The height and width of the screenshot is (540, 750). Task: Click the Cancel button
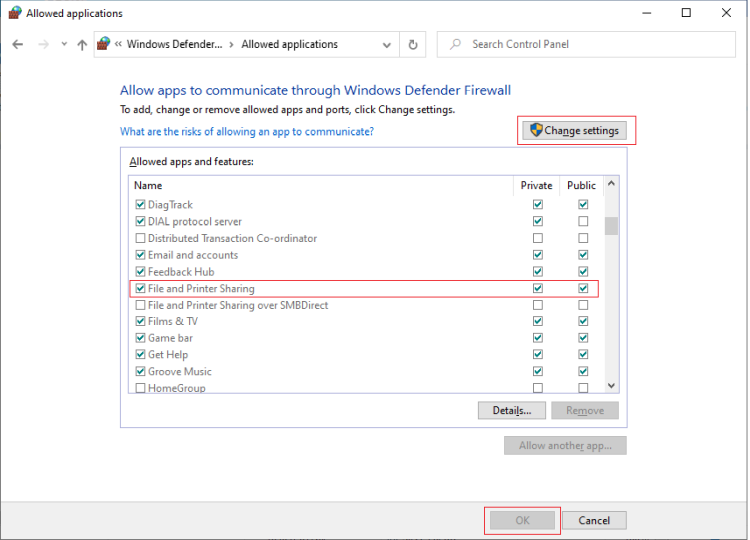[x=594, y=520]
